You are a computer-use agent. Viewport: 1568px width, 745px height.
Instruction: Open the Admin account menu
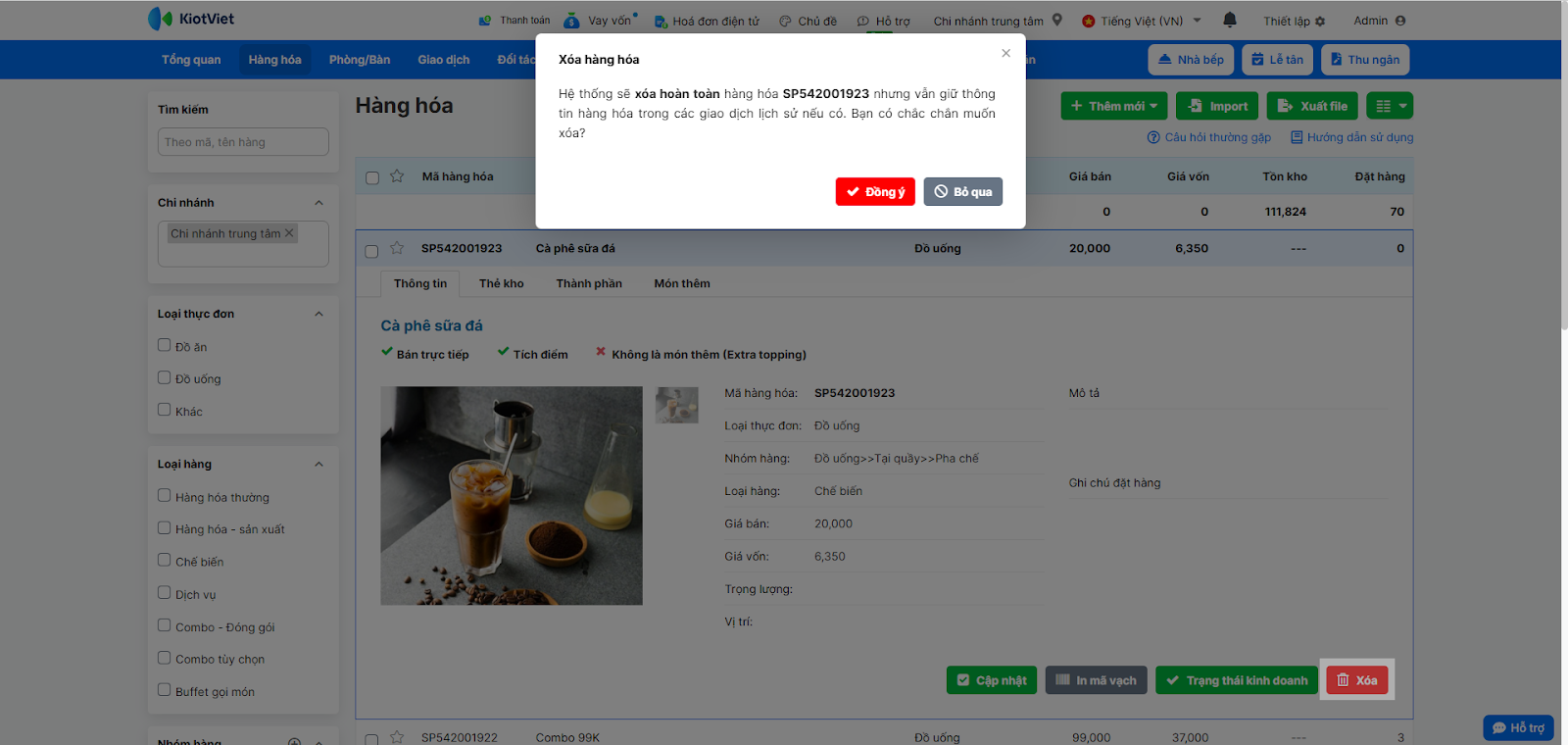tap(1380, 21)
